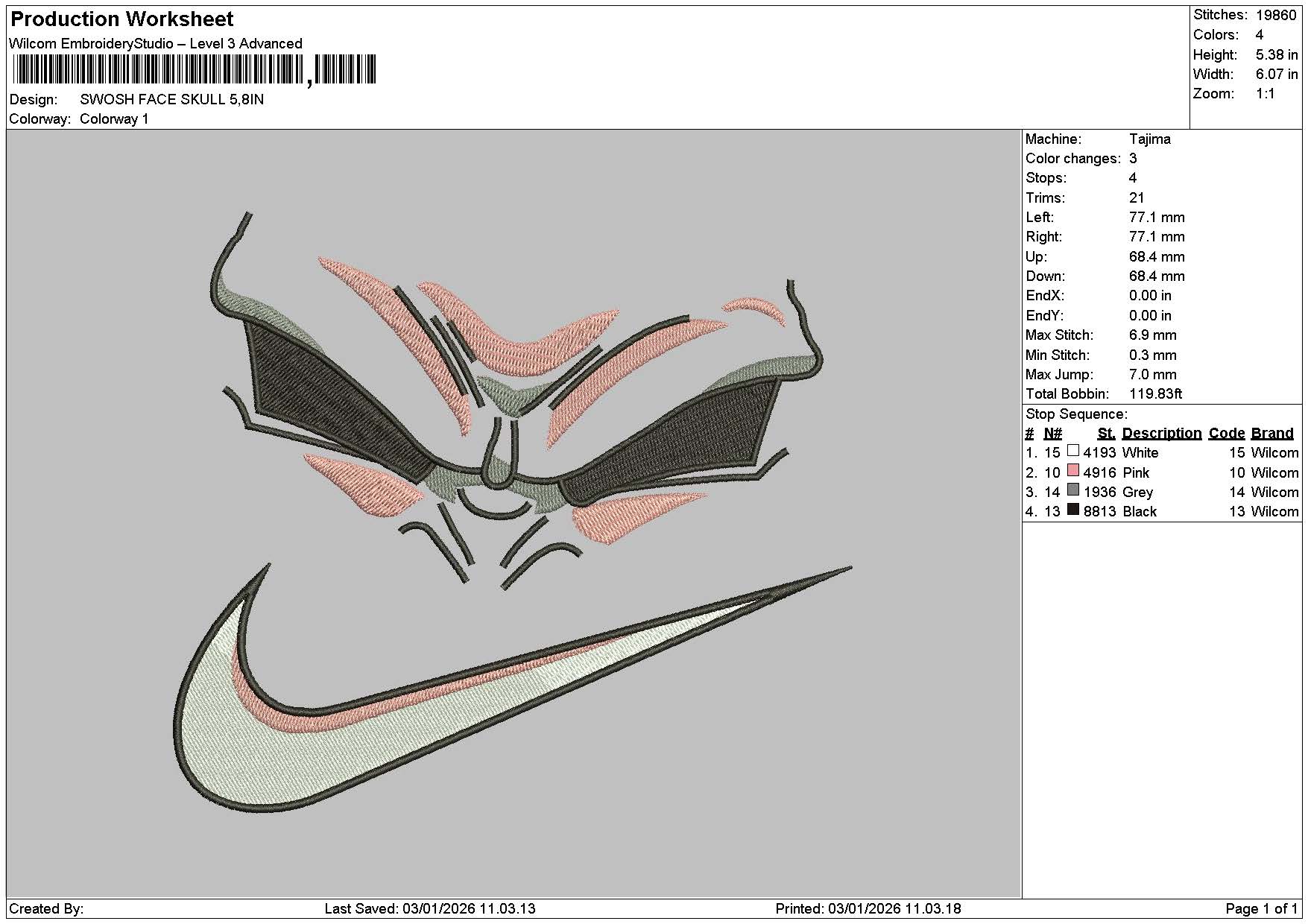This screenshot has height=924, width=1308.
Task: Select thread number "8813" in the Black row
Action: tap(1100, 511)
